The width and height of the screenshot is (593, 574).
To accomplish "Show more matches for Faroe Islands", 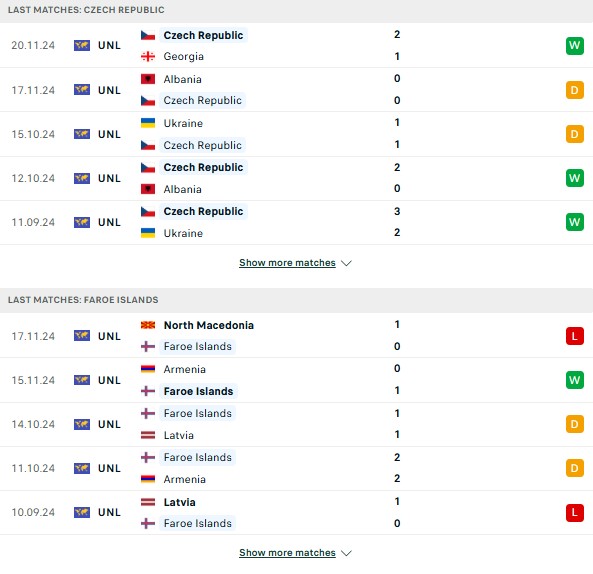I will pyautogui.click(x=287, y=552).
